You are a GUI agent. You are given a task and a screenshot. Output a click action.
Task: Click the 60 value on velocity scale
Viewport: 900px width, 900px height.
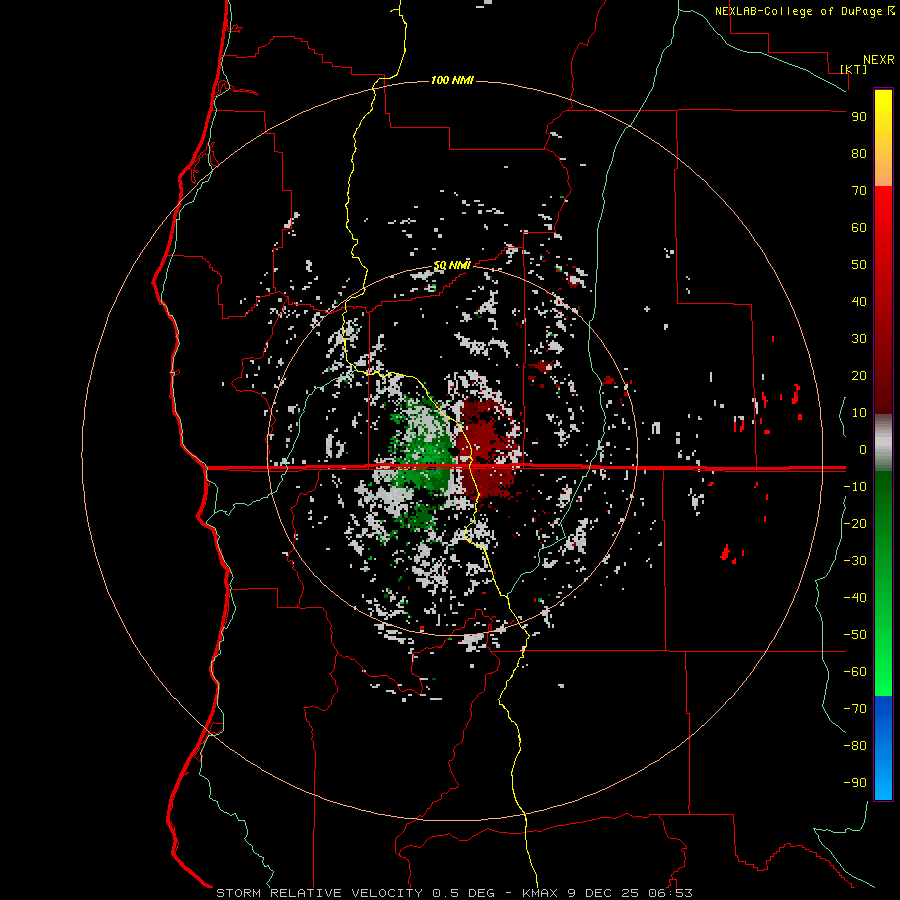[x=859, y=227]
